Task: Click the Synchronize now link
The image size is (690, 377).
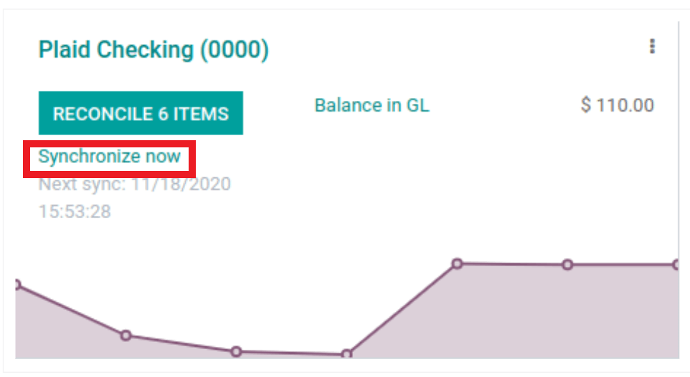Action: [x=109, y=157]
